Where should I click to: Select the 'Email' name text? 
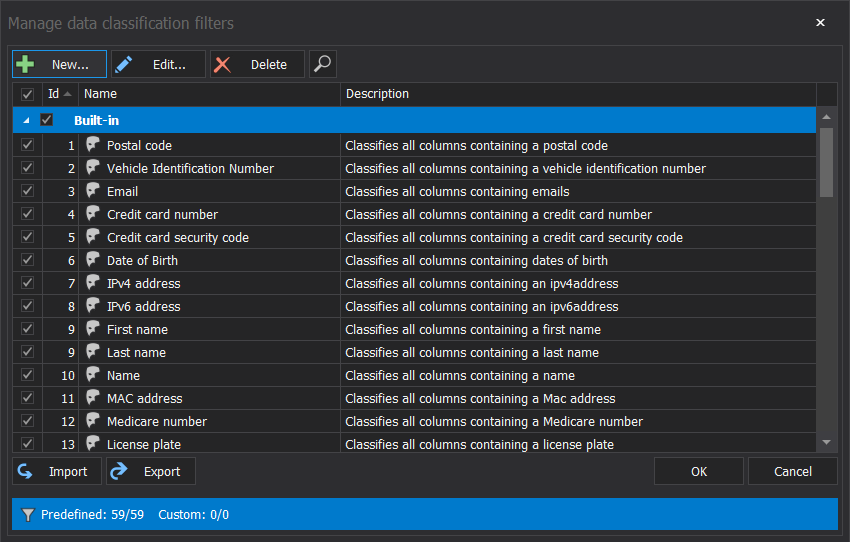click(123, 191)
